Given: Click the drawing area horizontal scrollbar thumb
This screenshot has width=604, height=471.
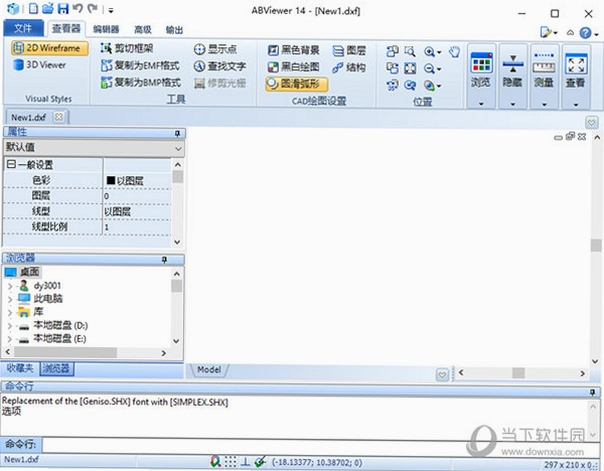Looking at the screenshot, I should click(x=518, y=373).
